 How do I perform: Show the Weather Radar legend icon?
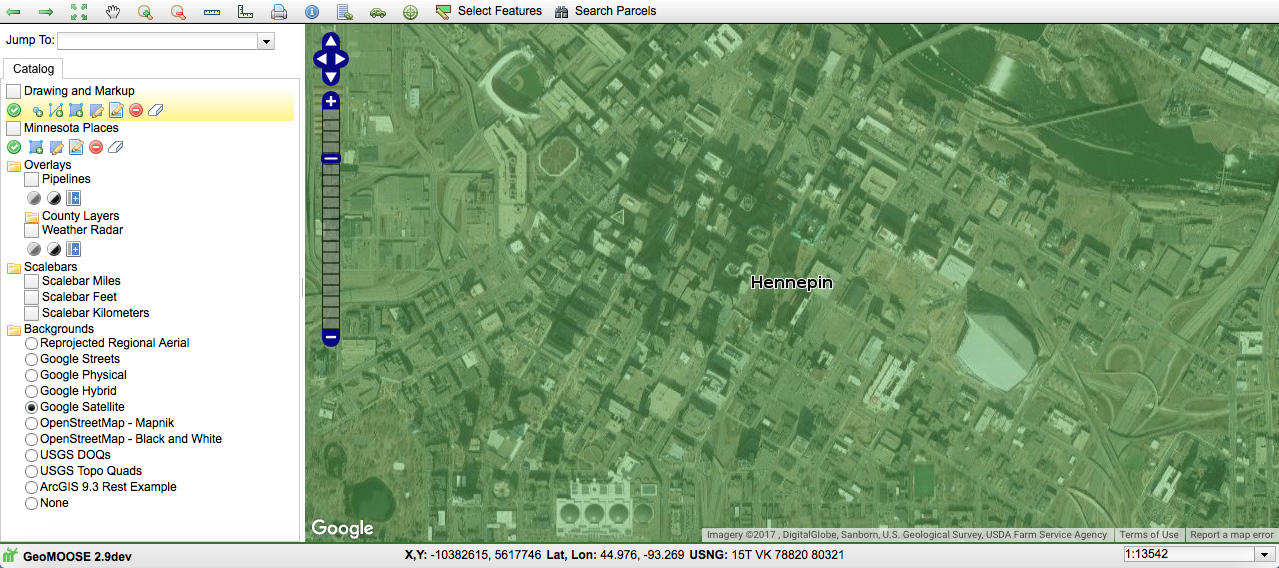pos(73,249)
